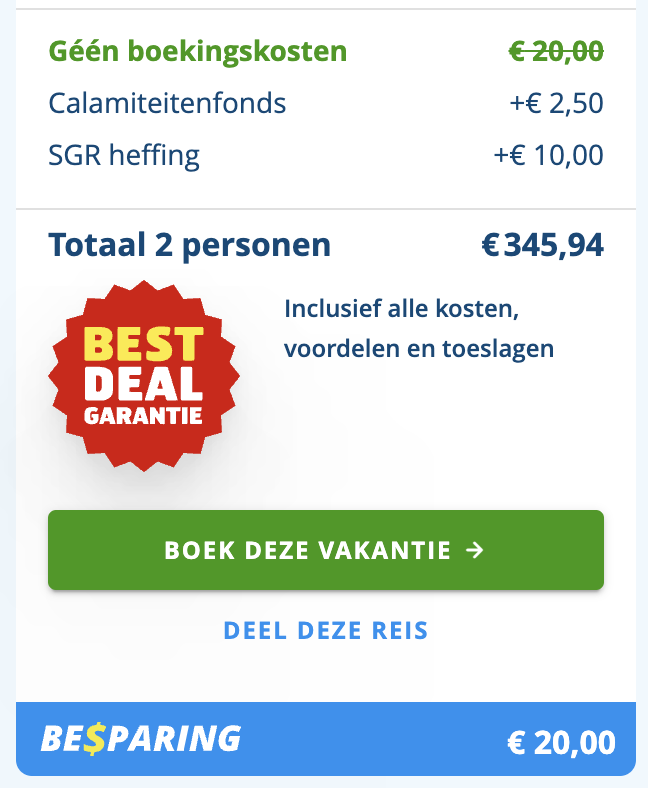
Task: Click the green BOEK DEZE VAKANTIE button
Action: (326, 550)
